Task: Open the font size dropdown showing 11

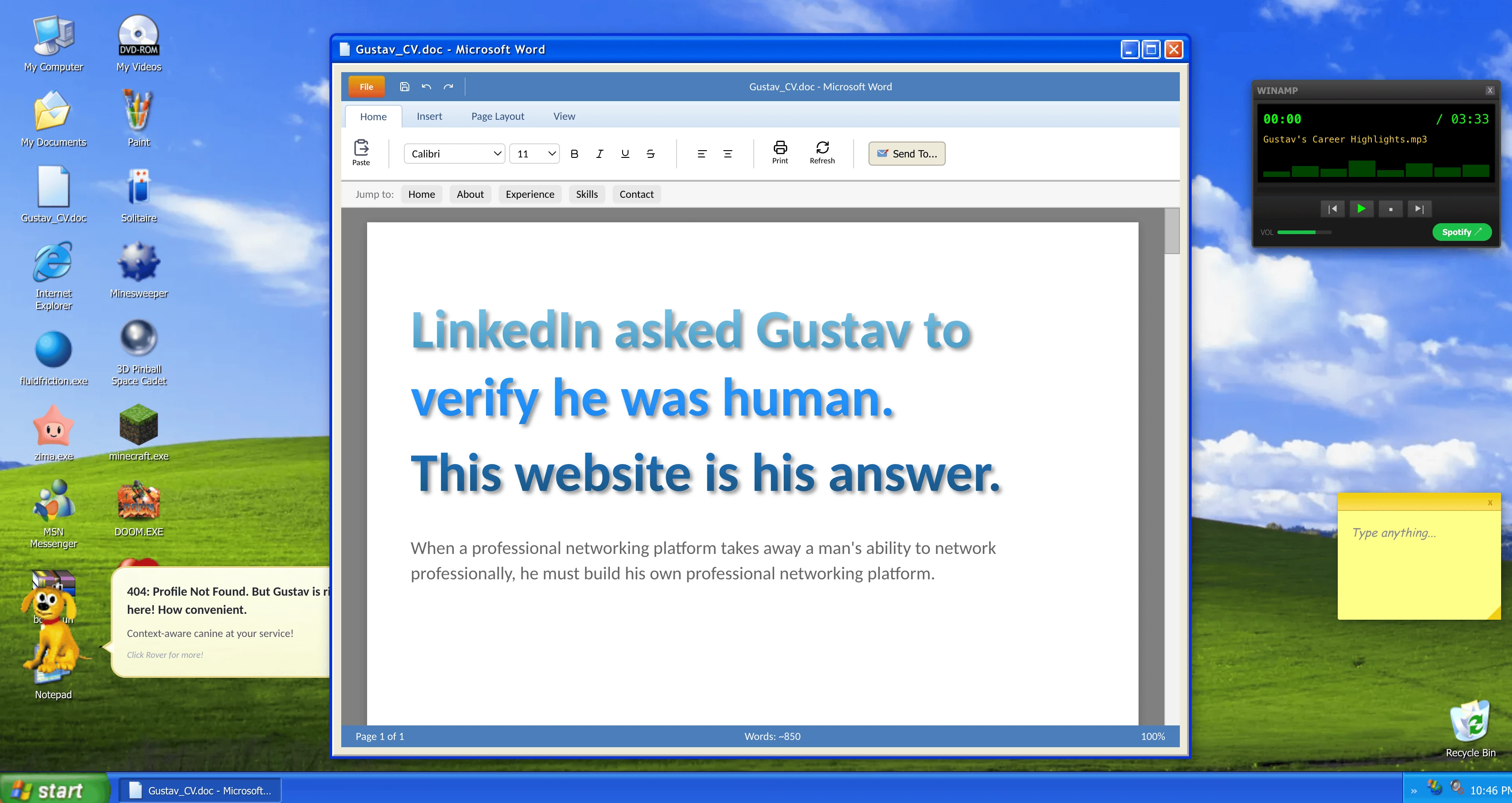Action: pos(534,153)
